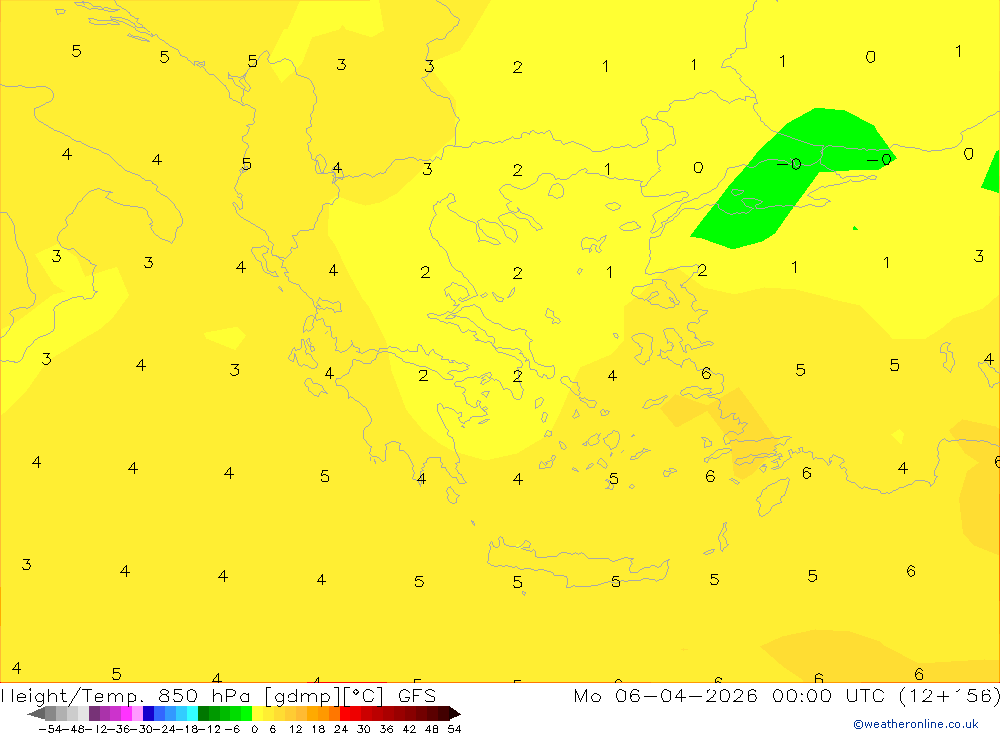Click the '-54' legend label

coord(50,729)
